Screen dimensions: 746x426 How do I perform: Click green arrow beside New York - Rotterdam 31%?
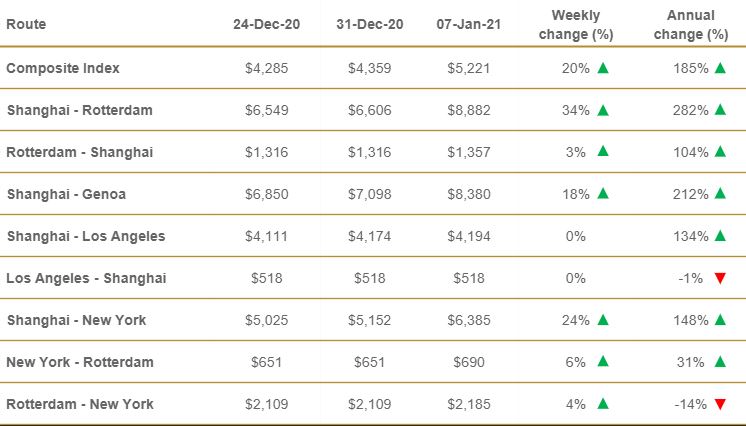pos(719,363)
